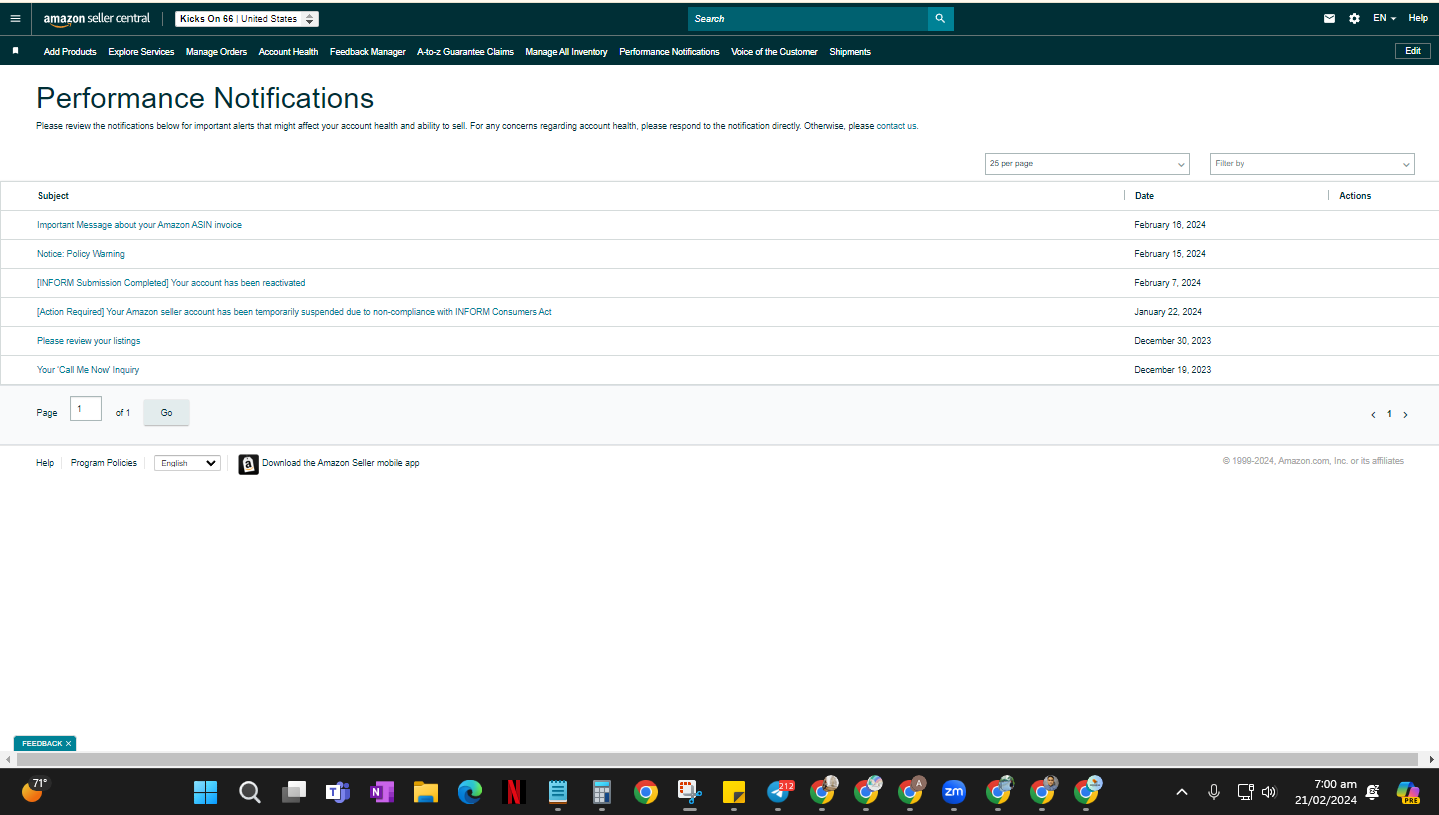Click the page number input box
Image resolution: width=1439 pixels, height=815 pixels.
pyautogui.click(x=86, y=409)
